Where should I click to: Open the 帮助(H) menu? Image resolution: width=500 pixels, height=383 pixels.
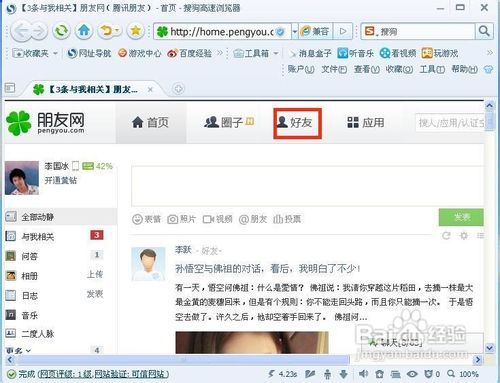[x=465, y=69]
